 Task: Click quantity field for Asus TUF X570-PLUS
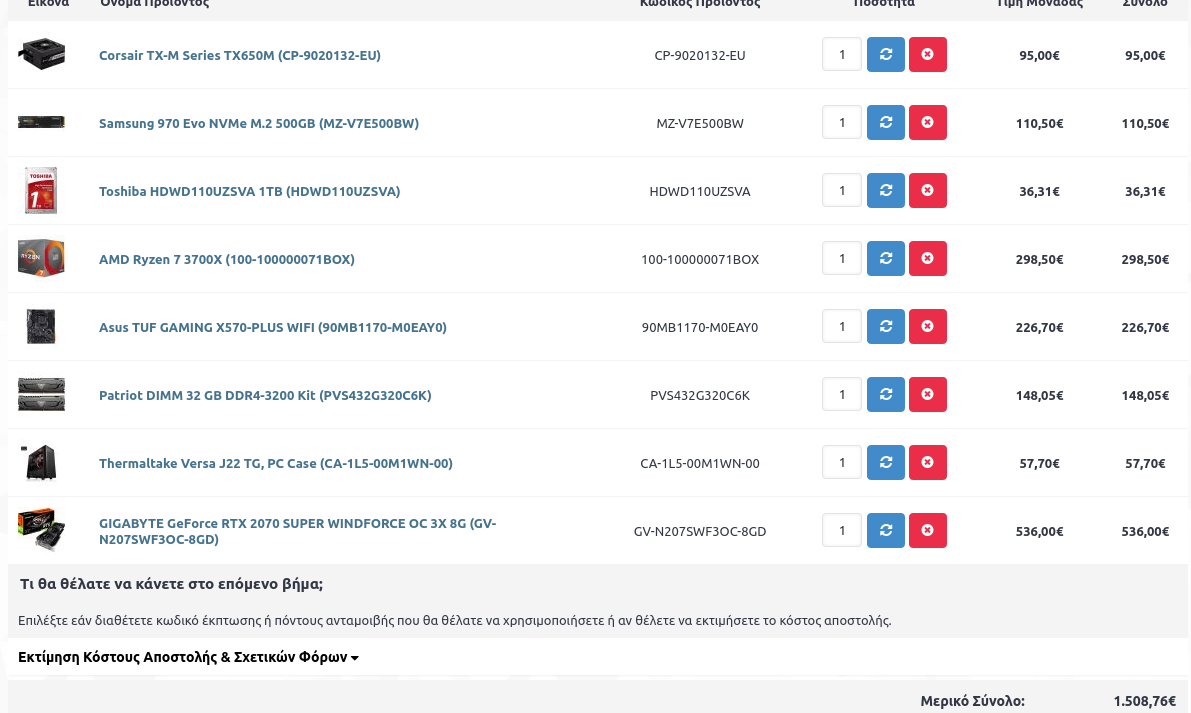pyautogui.click(x=842, y=327)
